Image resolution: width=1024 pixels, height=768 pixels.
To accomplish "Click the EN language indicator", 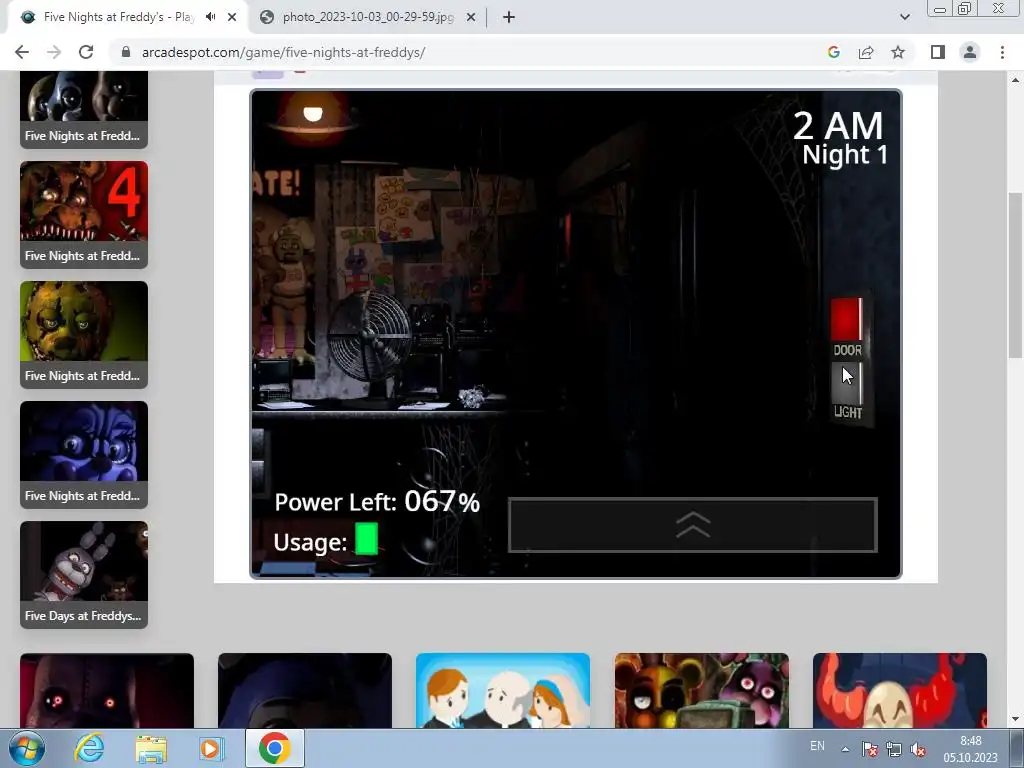I will 817,745.
